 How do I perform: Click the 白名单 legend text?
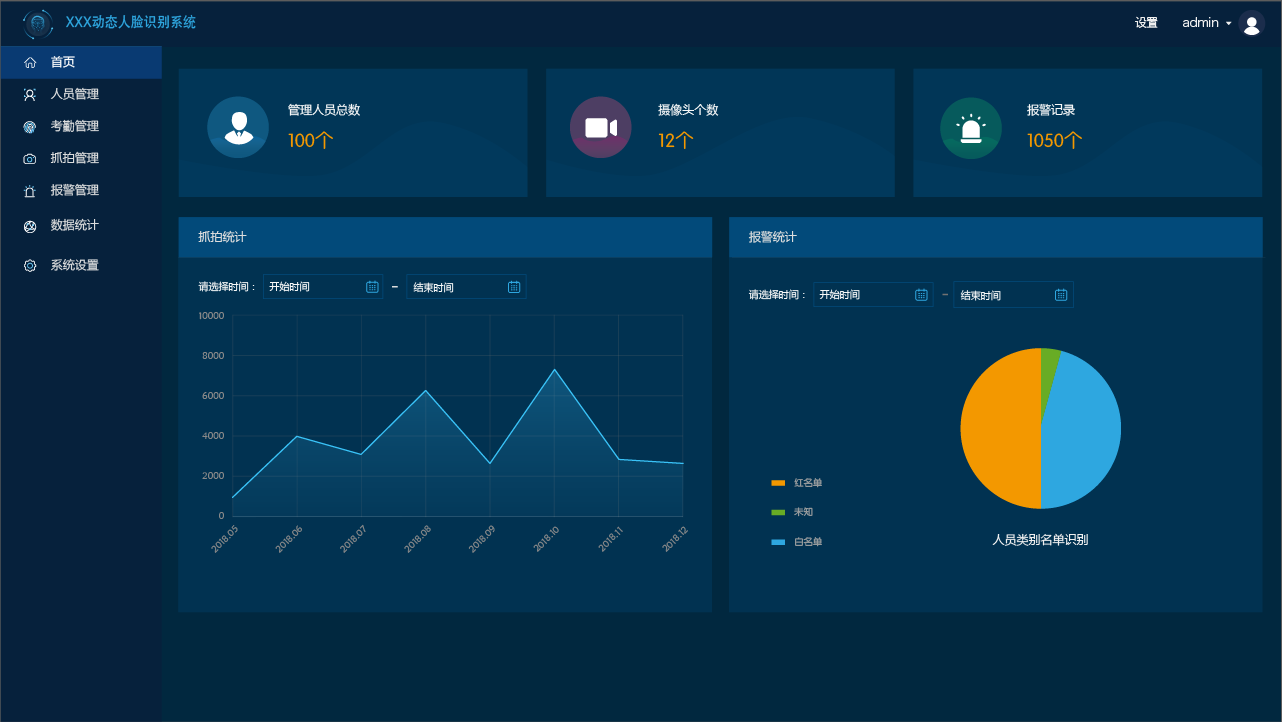pos(808,542)
